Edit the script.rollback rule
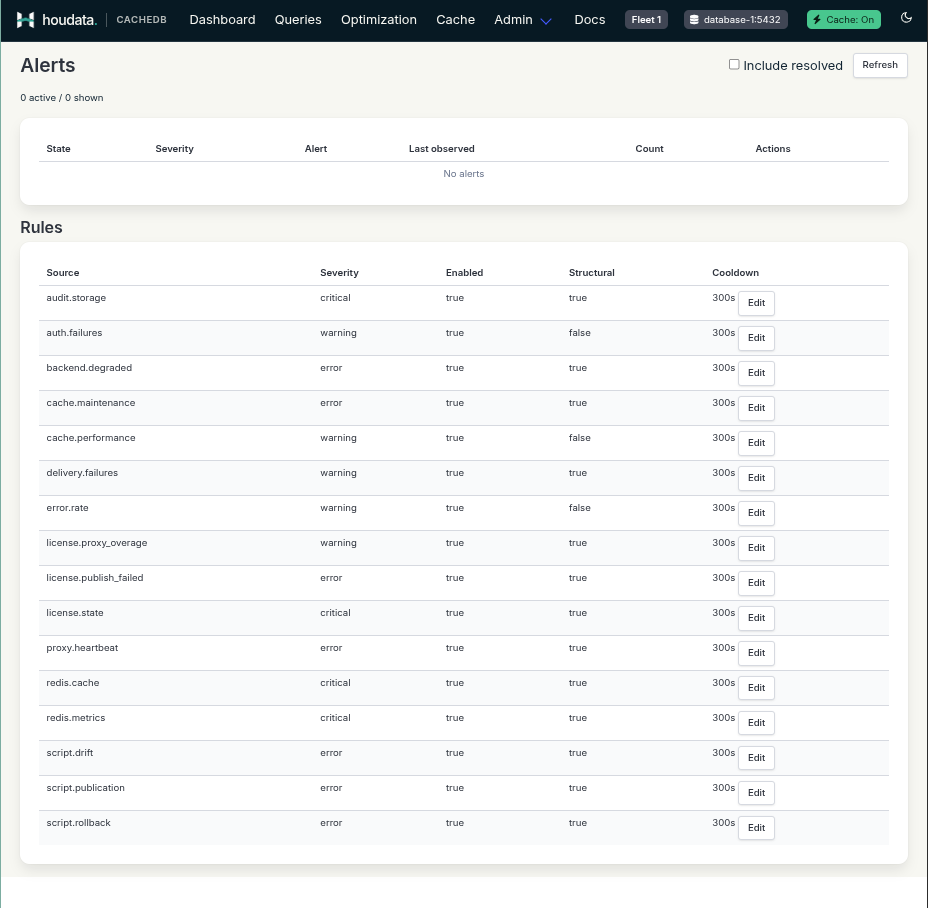 (756, 827)
